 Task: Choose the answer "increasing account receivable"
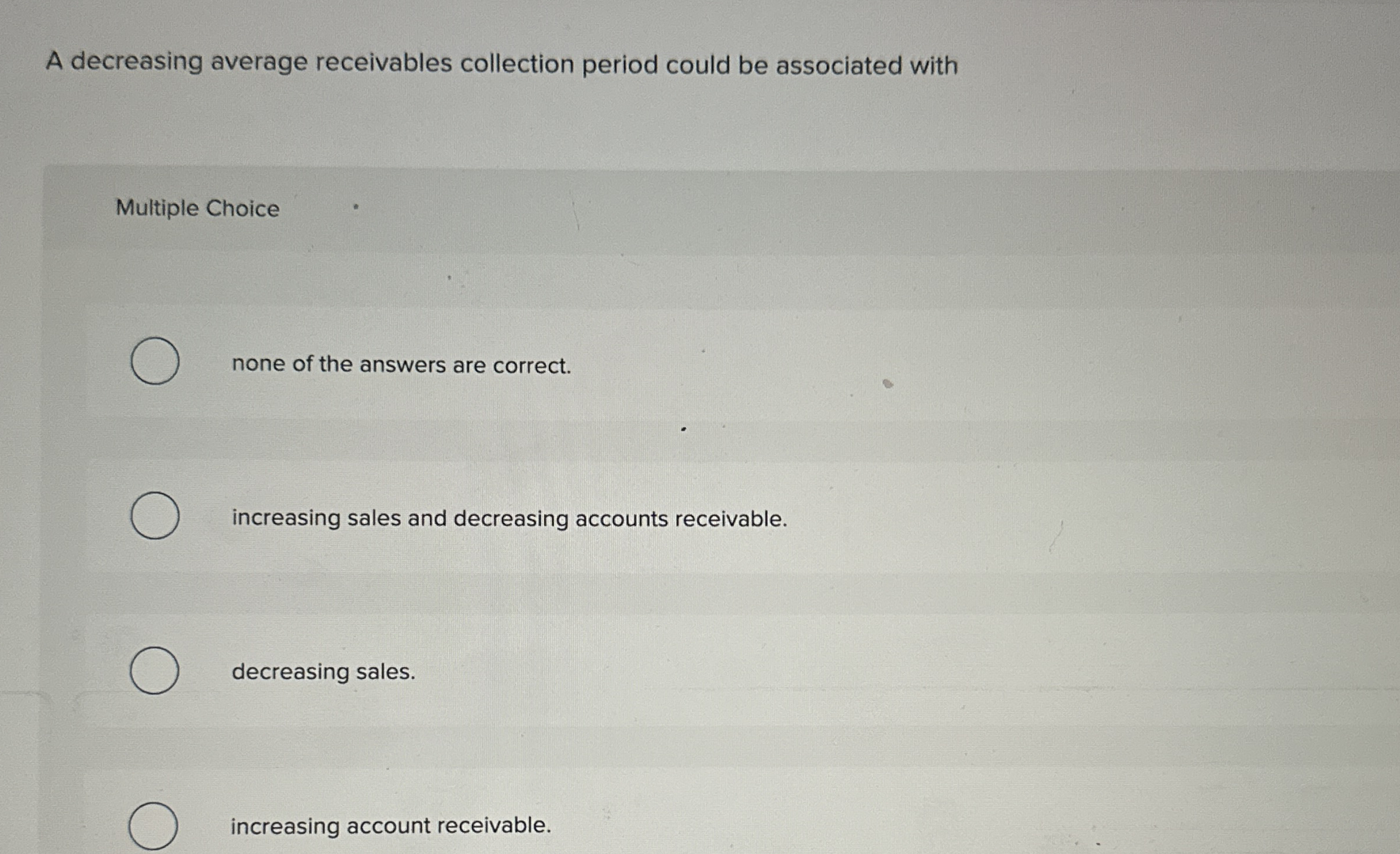[390, 825]
